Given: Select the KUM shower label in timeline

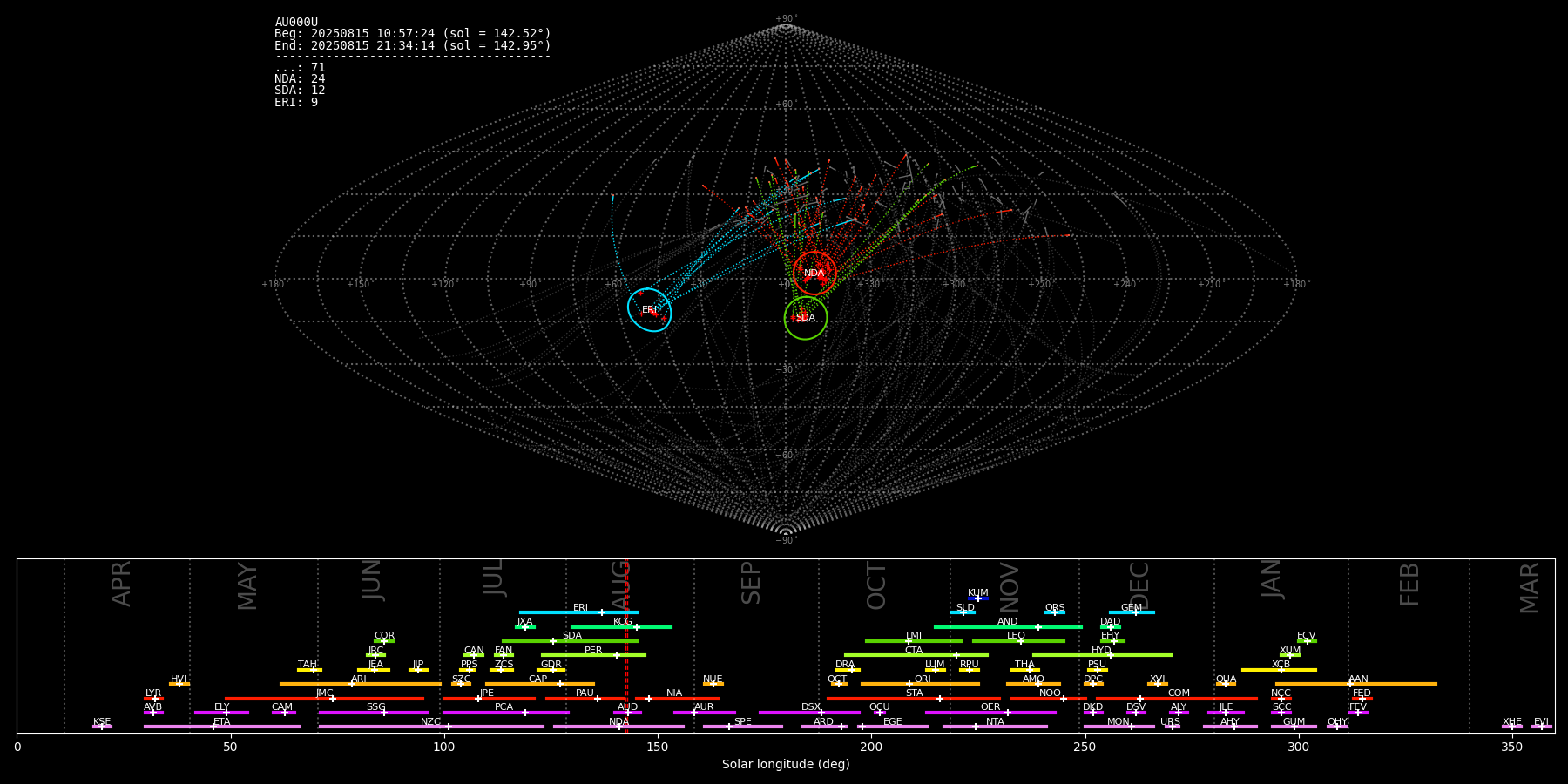Looking at the screenshot, I should tap(978, 593).
